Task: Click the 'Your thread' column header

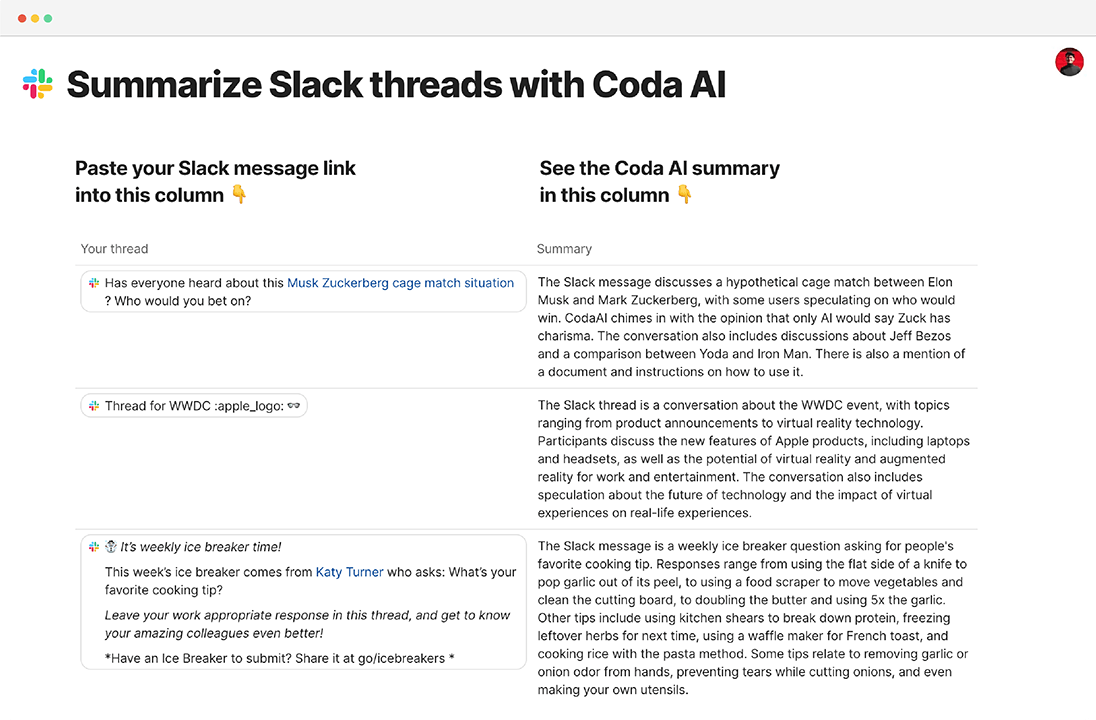Action: tap(115, 249)
